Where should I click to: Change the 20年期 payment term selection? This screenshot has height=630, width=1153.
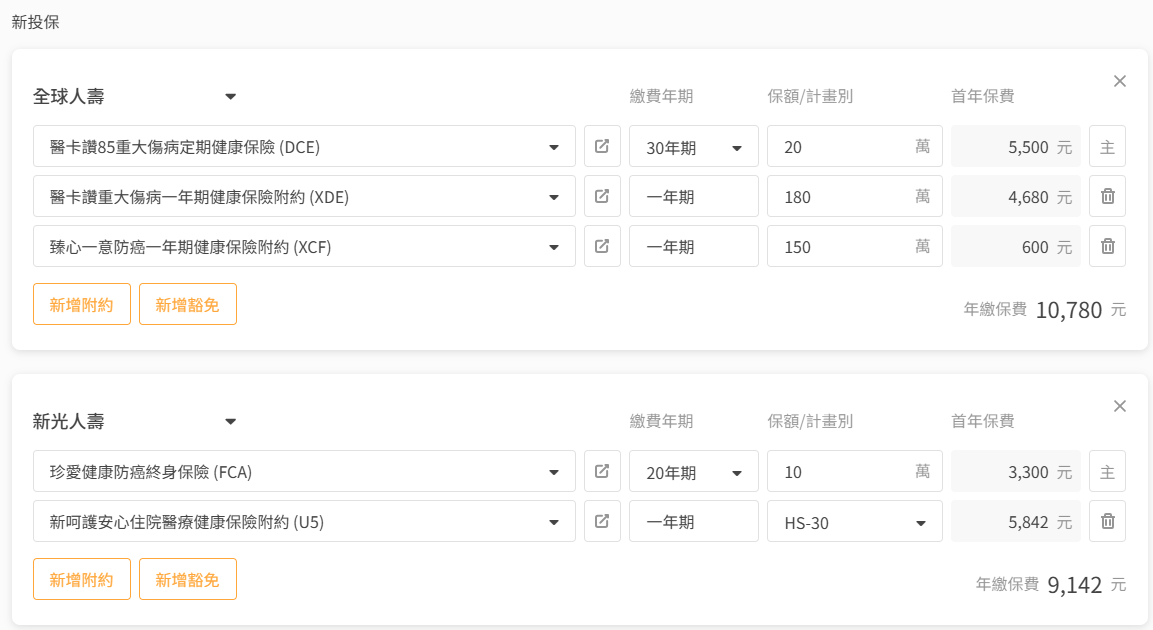[693, 472]
